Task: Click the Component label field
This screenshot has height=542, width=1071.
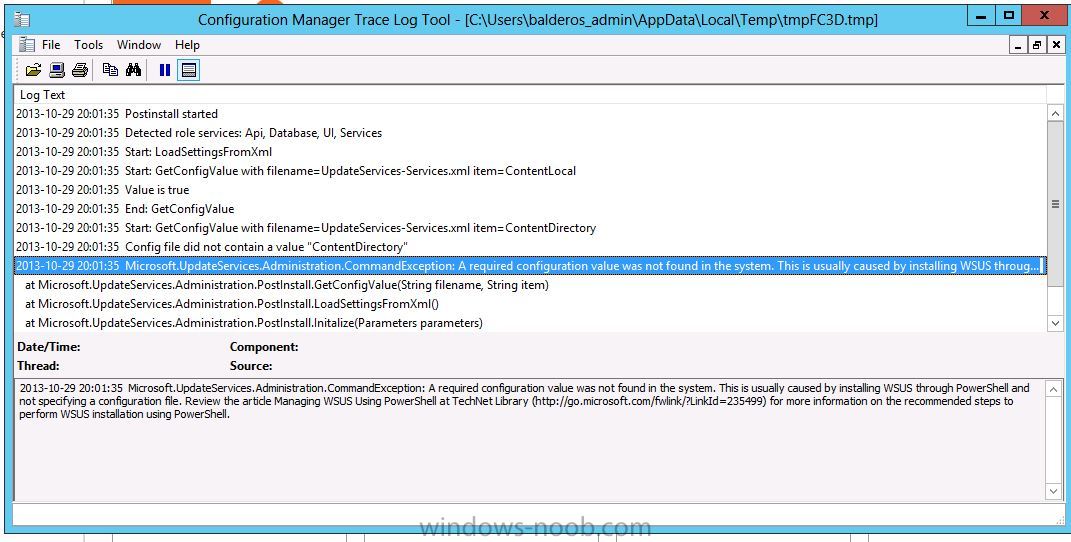Action: tap(264, 347)
